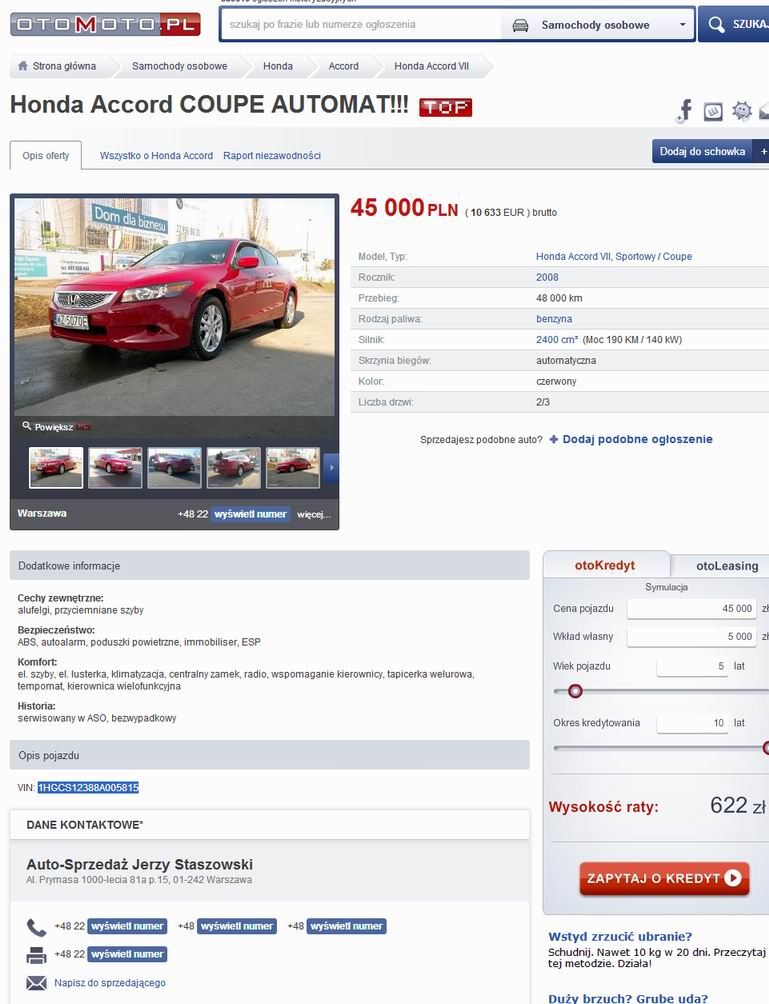Go to Honda breadcrumb
This screenshot has height=1004, width=769.
point(278,66)
